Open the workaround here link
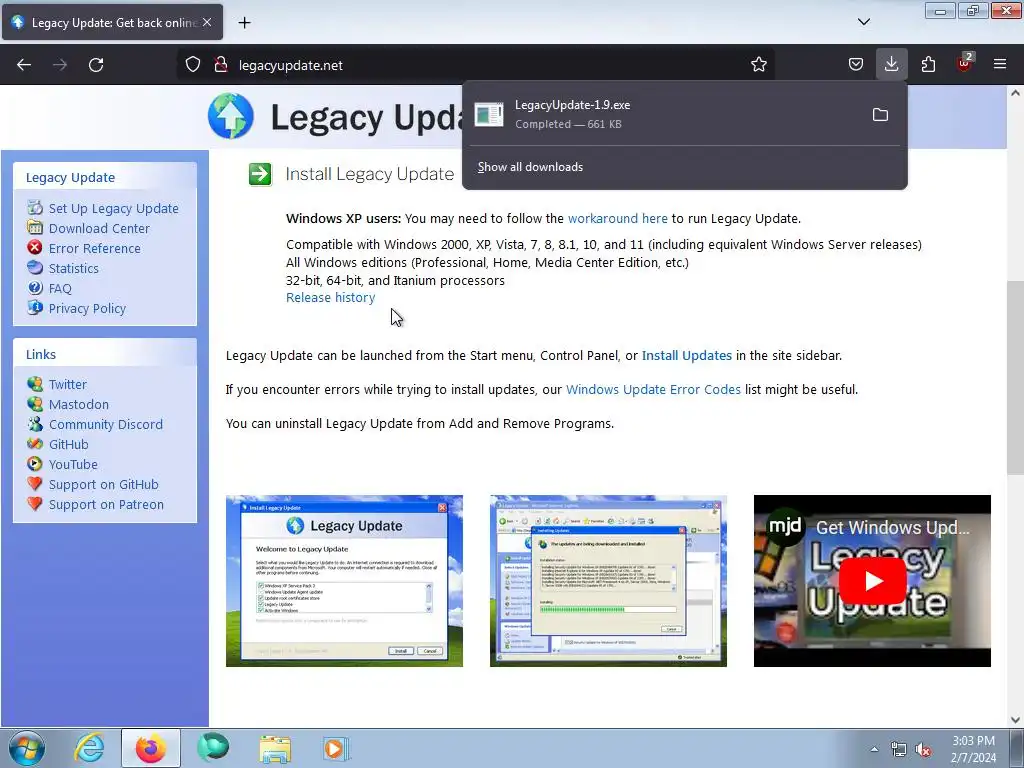The height and width of the screenshot is (768, 1024). click(618, 219)
